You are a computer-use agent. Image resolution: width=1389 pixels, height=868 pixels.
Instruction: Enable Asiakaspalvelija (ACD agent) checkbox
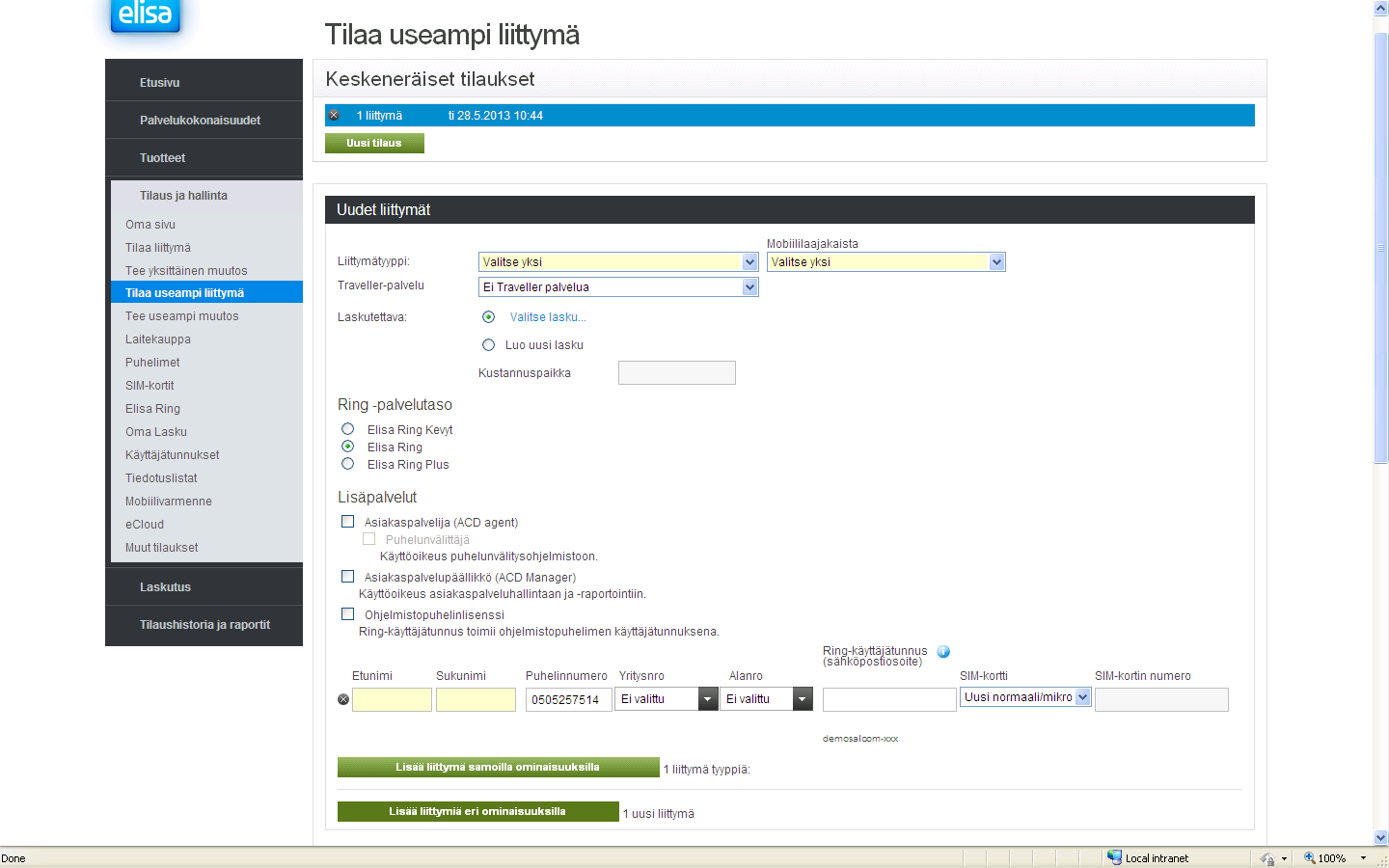[x=348, y=522]
